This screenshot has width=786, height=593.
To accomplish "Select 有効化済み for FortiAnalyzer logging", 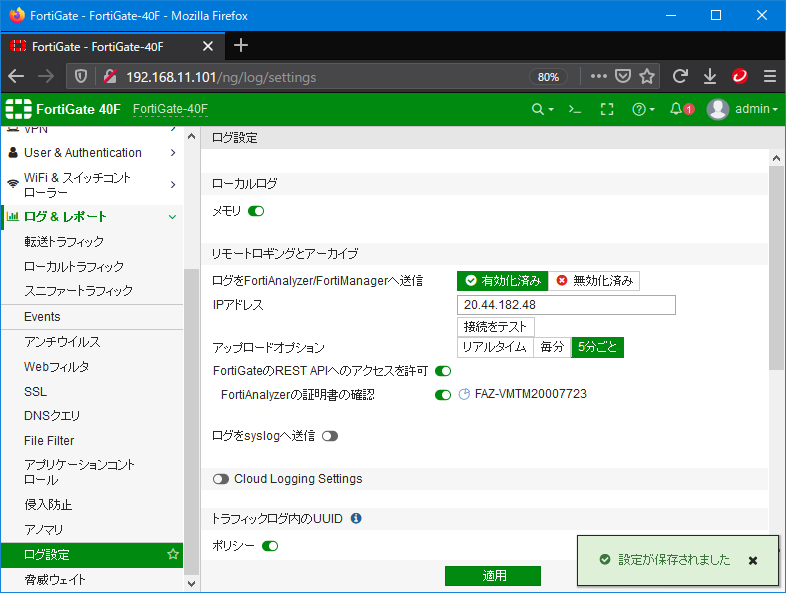I will pyautogui.click(x=503, y=281).
